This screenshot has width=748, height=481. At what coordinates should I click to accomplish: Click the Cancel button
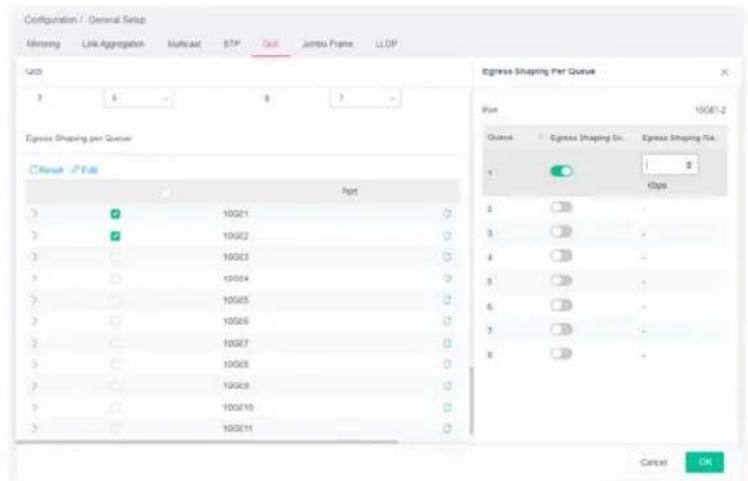point(654,462)
